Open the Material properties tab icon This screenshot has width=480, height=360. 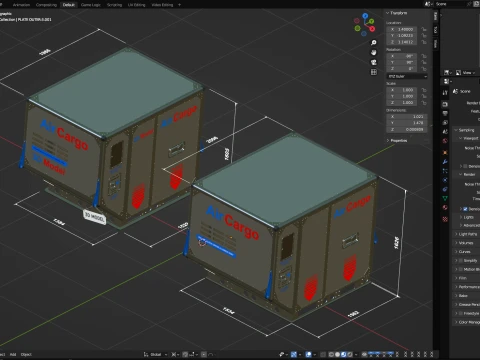(x=445, y=208)
